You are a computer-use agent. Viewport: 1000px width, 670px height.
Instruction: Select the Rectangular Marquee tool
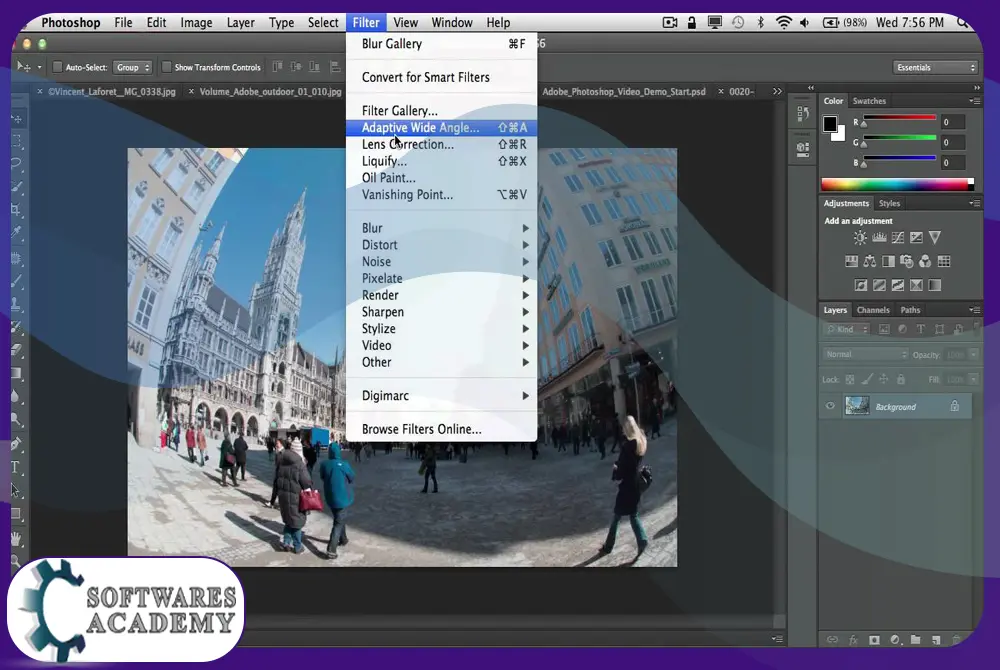click(x=17, y=141)
